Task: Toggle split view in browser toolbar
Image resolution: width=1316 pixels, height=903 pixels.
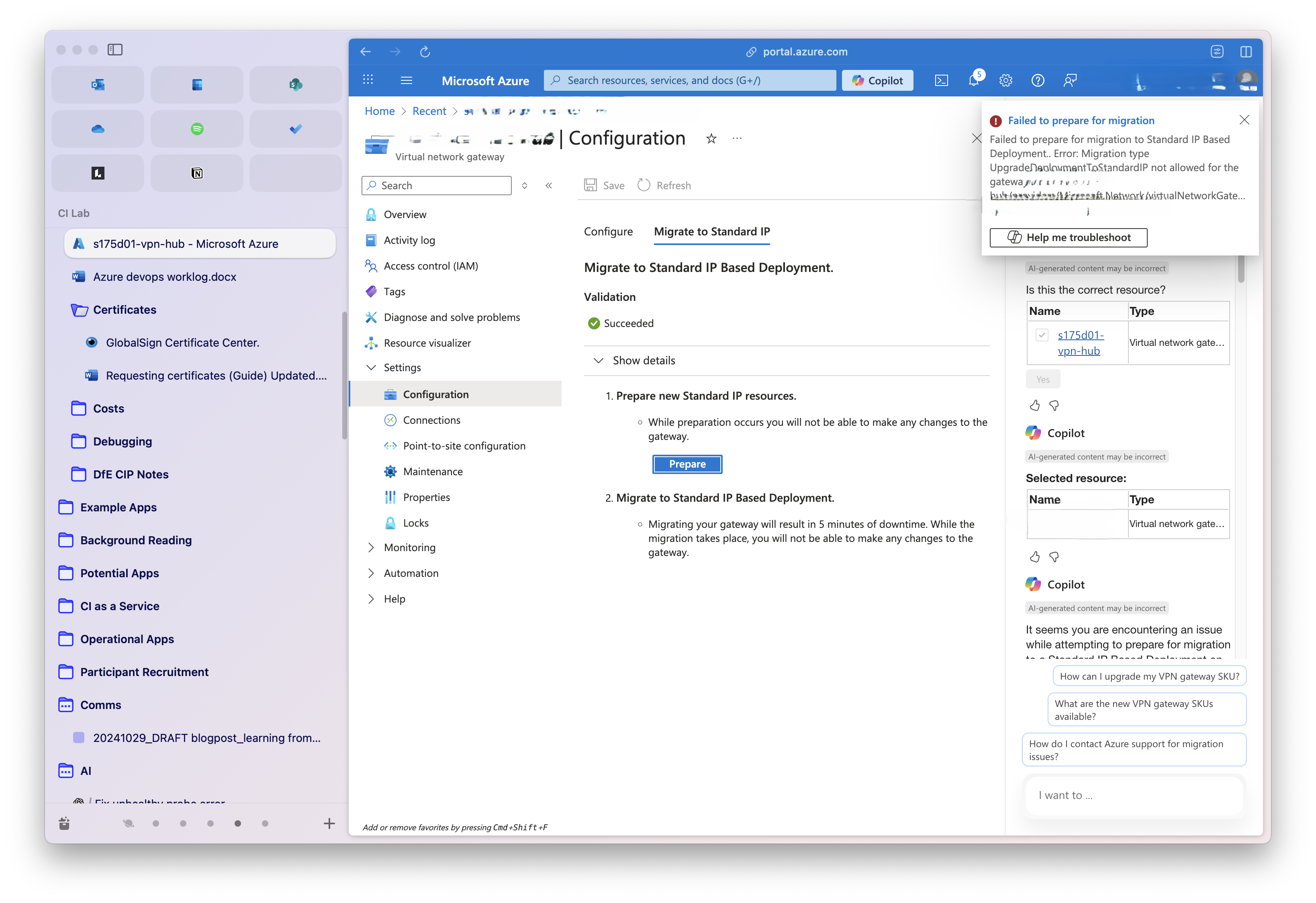Action: tap(1246, 51)
